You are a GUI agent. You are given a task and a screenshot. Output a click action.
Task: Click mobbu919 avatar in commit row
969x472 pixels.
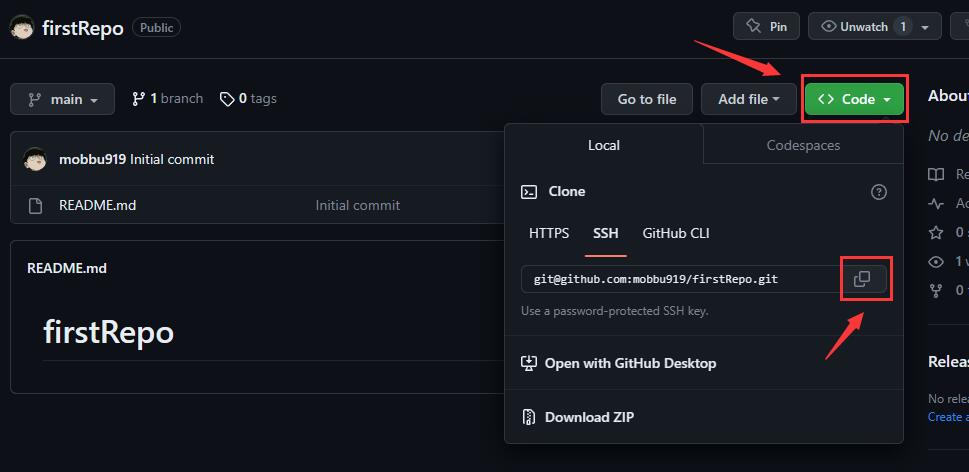point(35,159)
